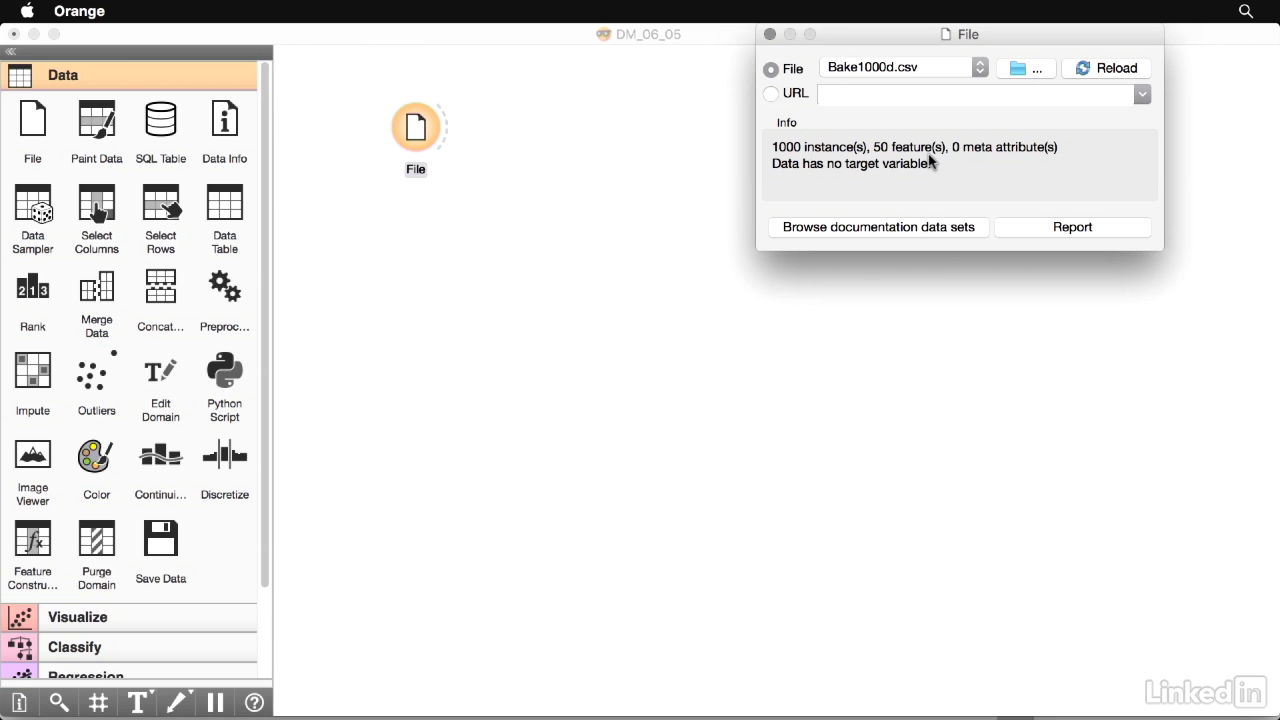Image resolution: width=1280 pixels, height=720 pixels.
Task: Add the Python Script widget
Action: tap(225, 388)
